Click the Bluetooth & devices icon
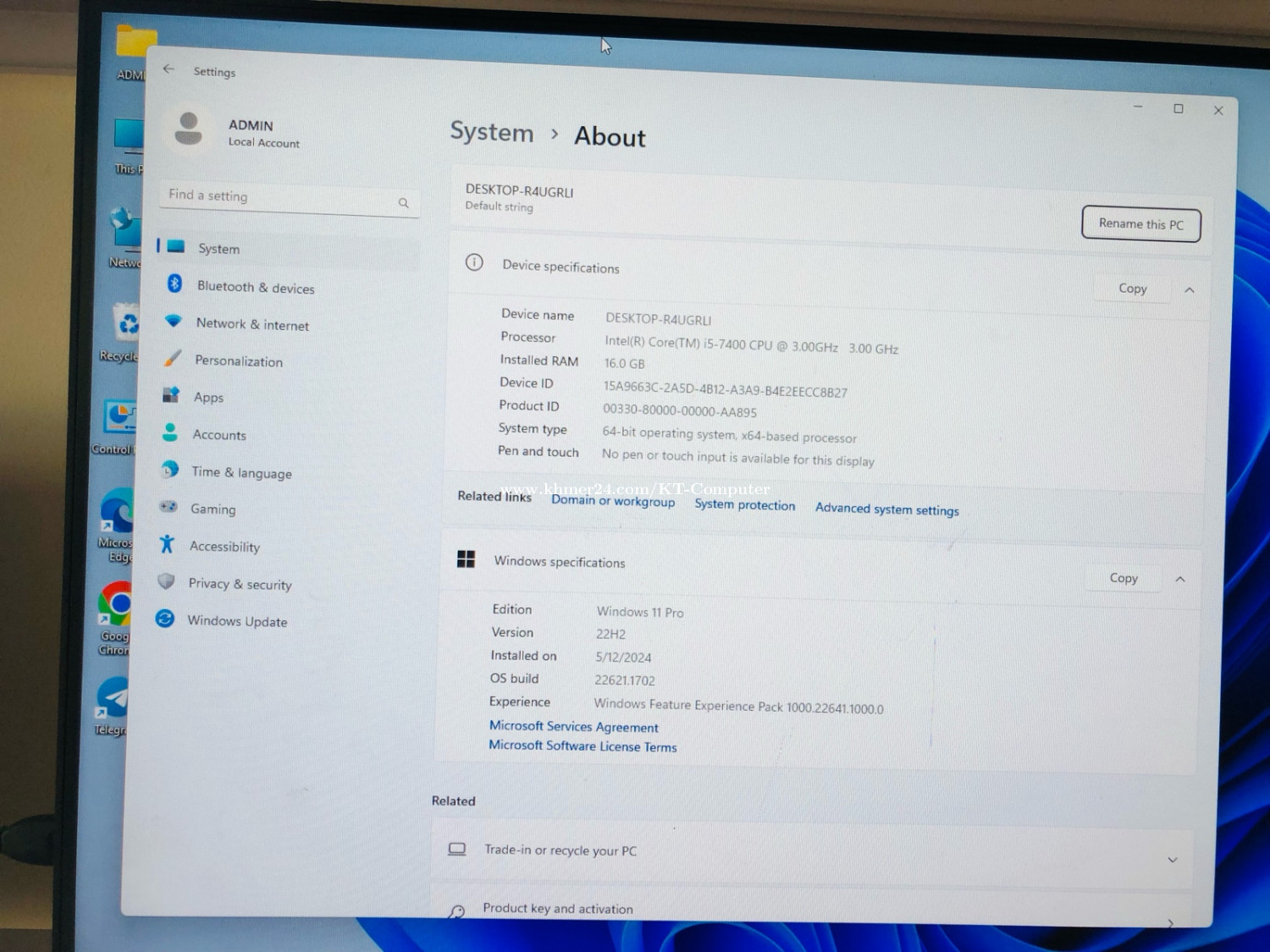Viewport: 1270px width, 952px height. [x=174, y=284]
